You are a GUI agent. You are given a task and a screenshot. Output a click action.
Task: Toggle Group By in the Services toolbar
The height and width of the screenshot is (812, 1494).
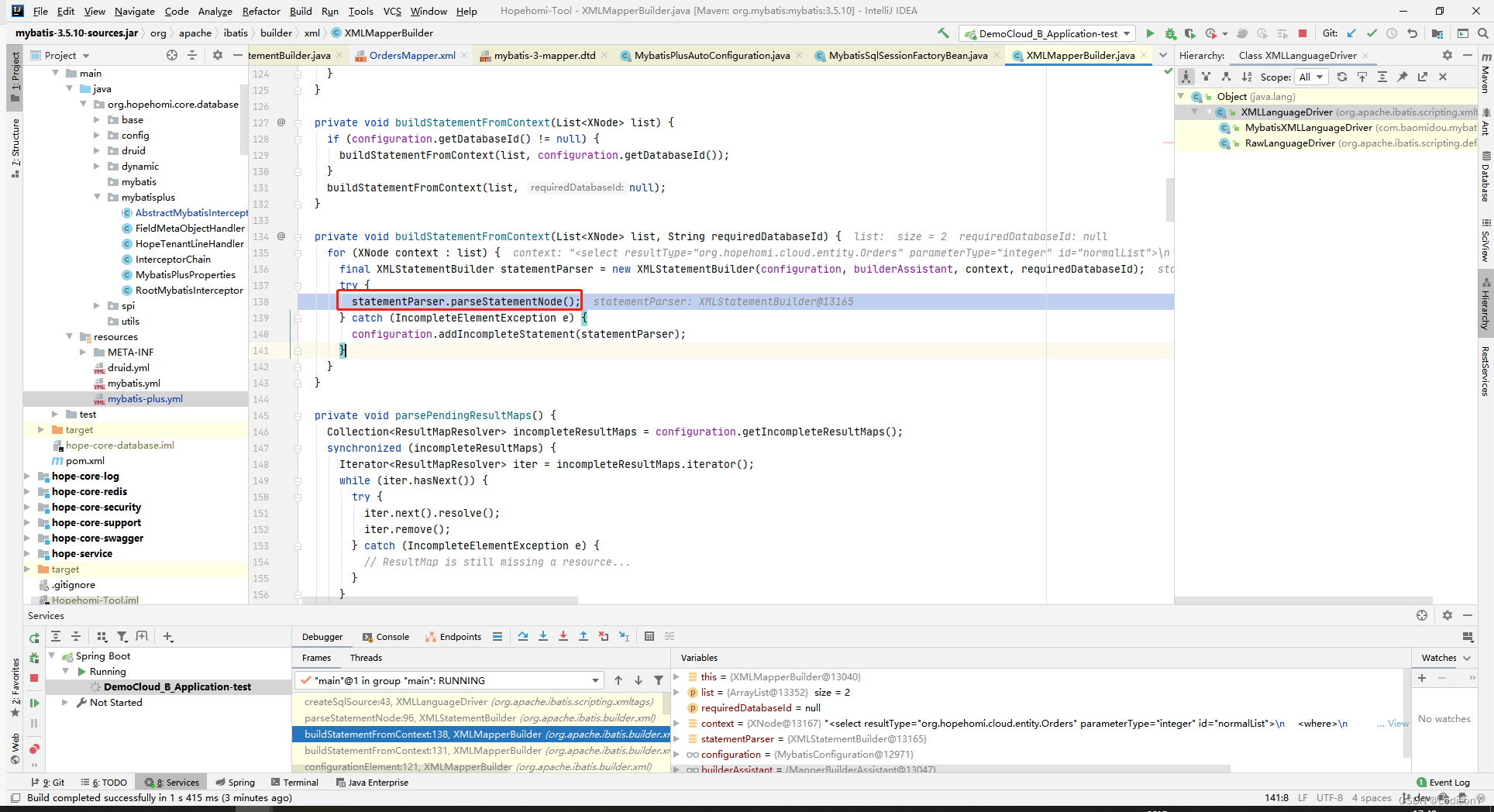102,637
